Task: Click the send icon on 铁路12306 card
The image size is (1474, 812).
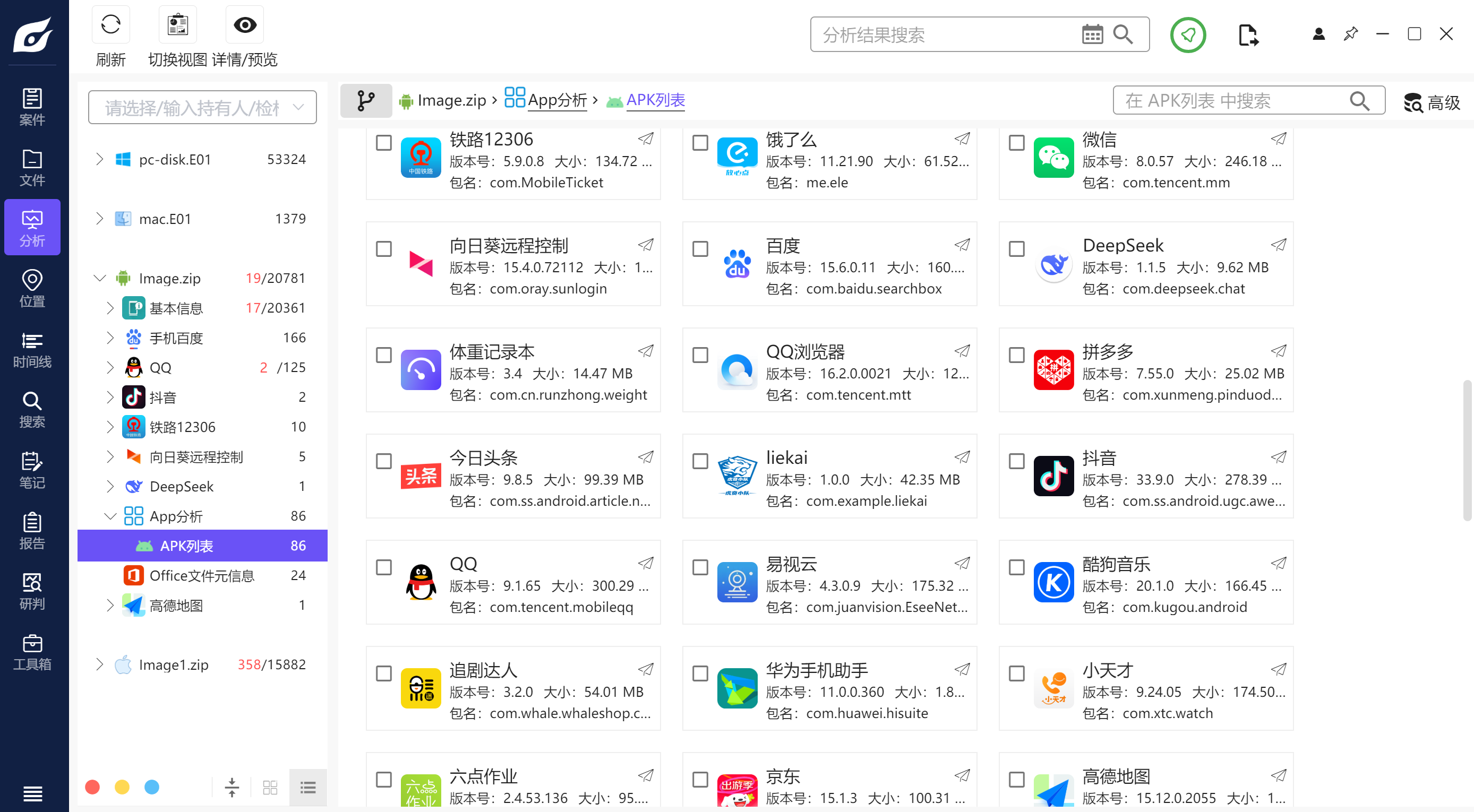Action: [x=646, y=139]
